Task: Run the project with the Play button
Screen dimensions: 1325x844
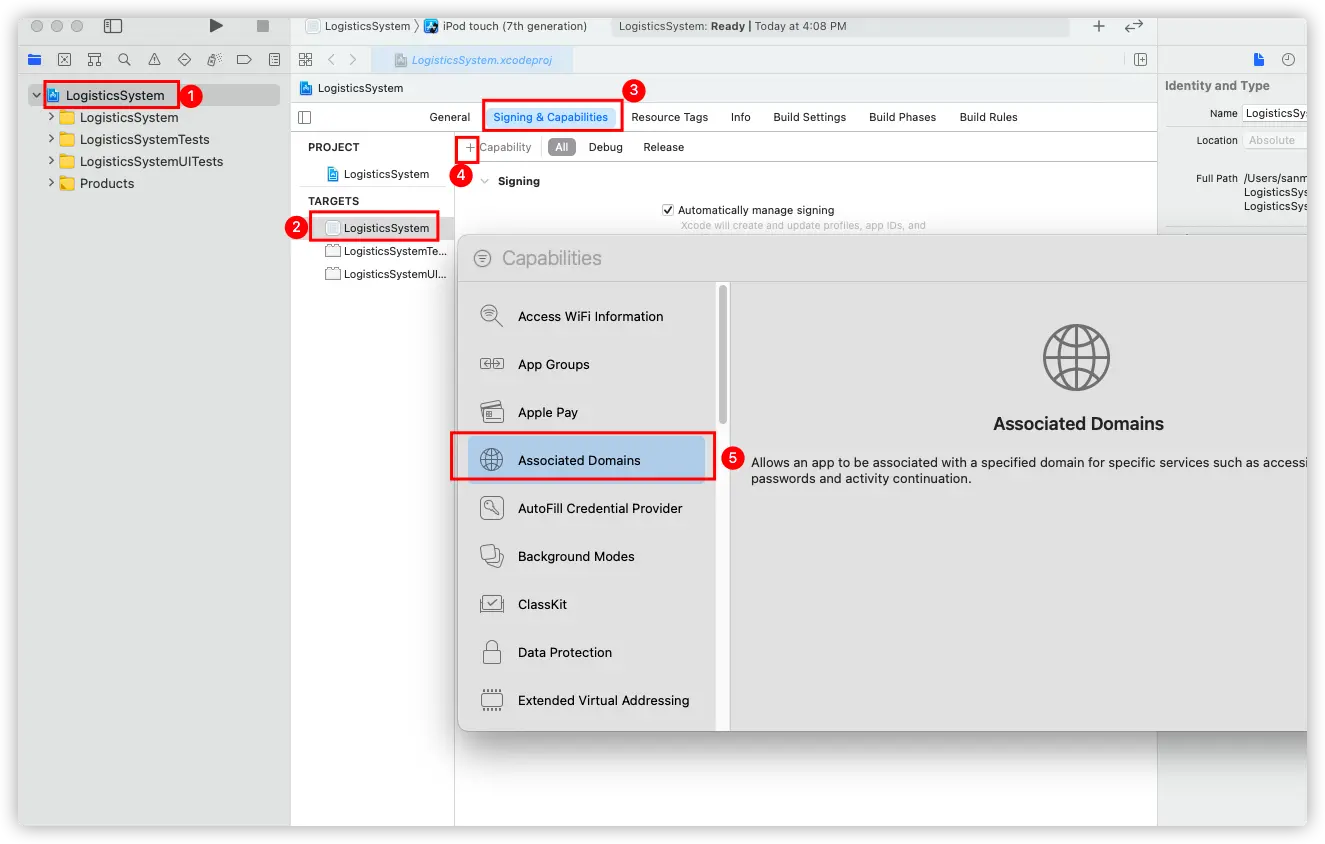Action: click(x=216, y=26)
